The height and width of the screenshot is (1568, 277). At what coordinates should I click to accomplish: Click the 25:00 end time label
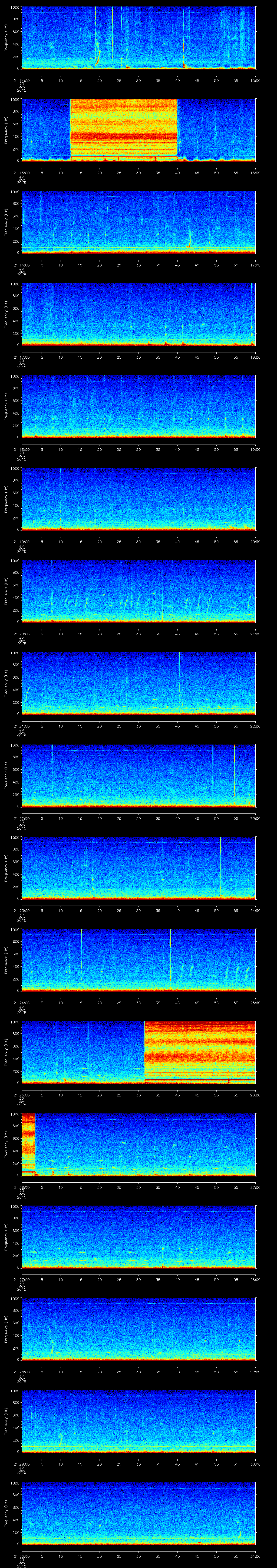point(255,1003)
